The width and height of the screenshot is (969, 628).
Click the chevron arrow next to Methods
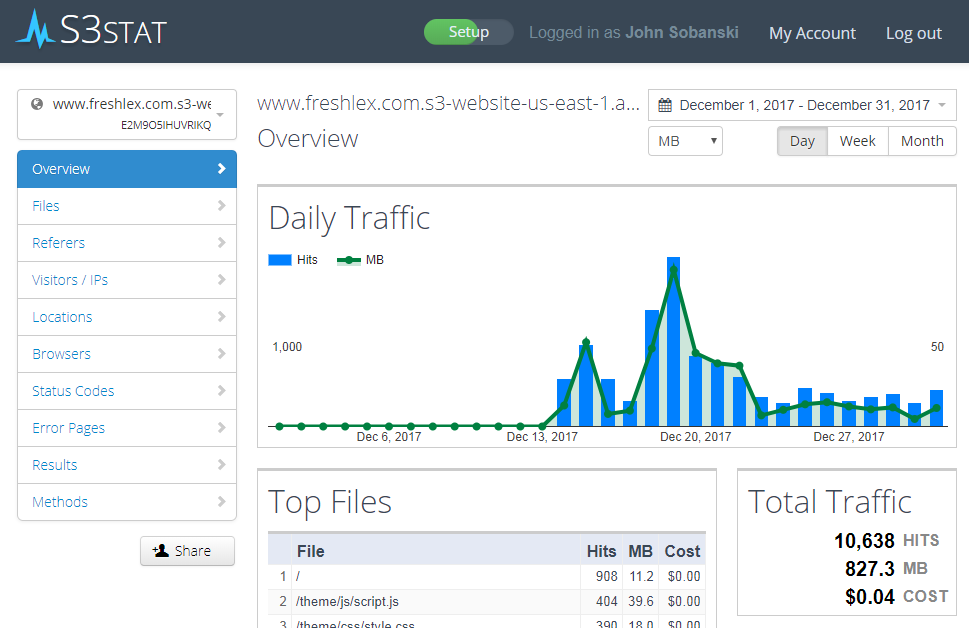coord(222,501)
